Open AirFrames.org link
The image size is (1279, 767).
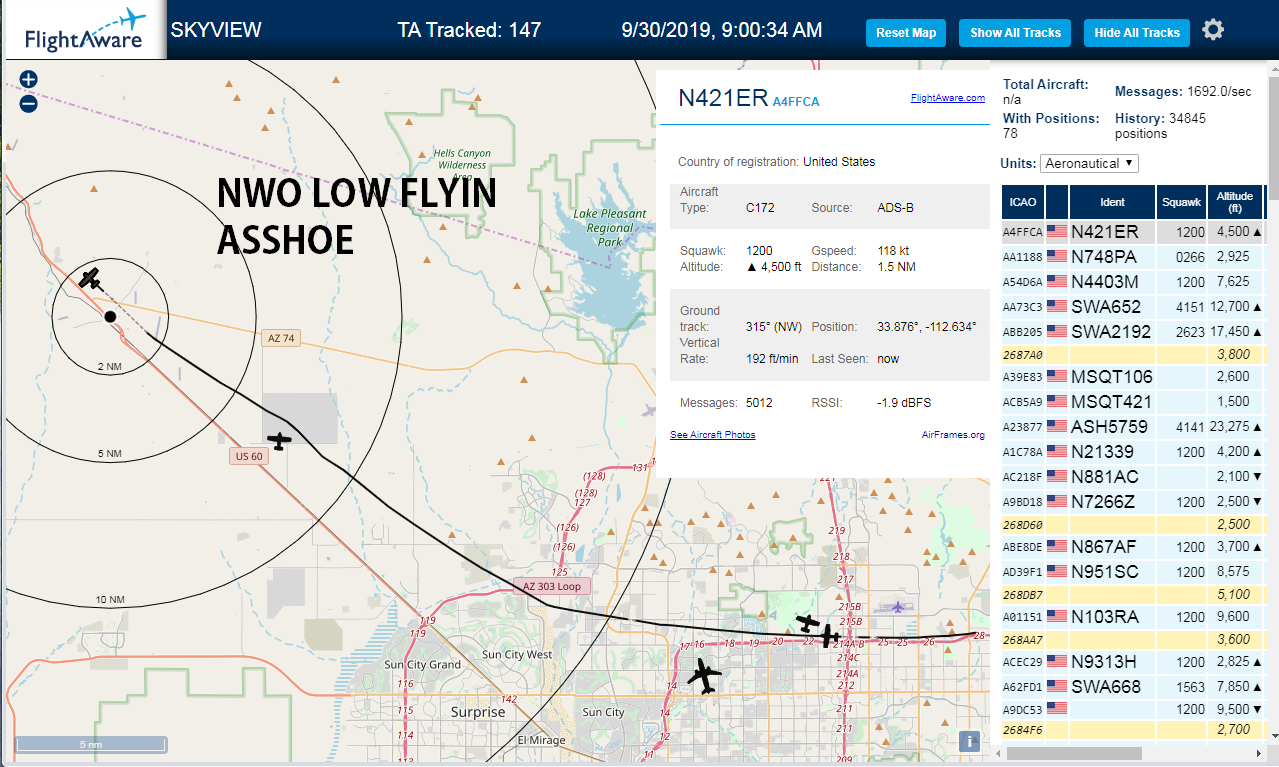[953, 434]
